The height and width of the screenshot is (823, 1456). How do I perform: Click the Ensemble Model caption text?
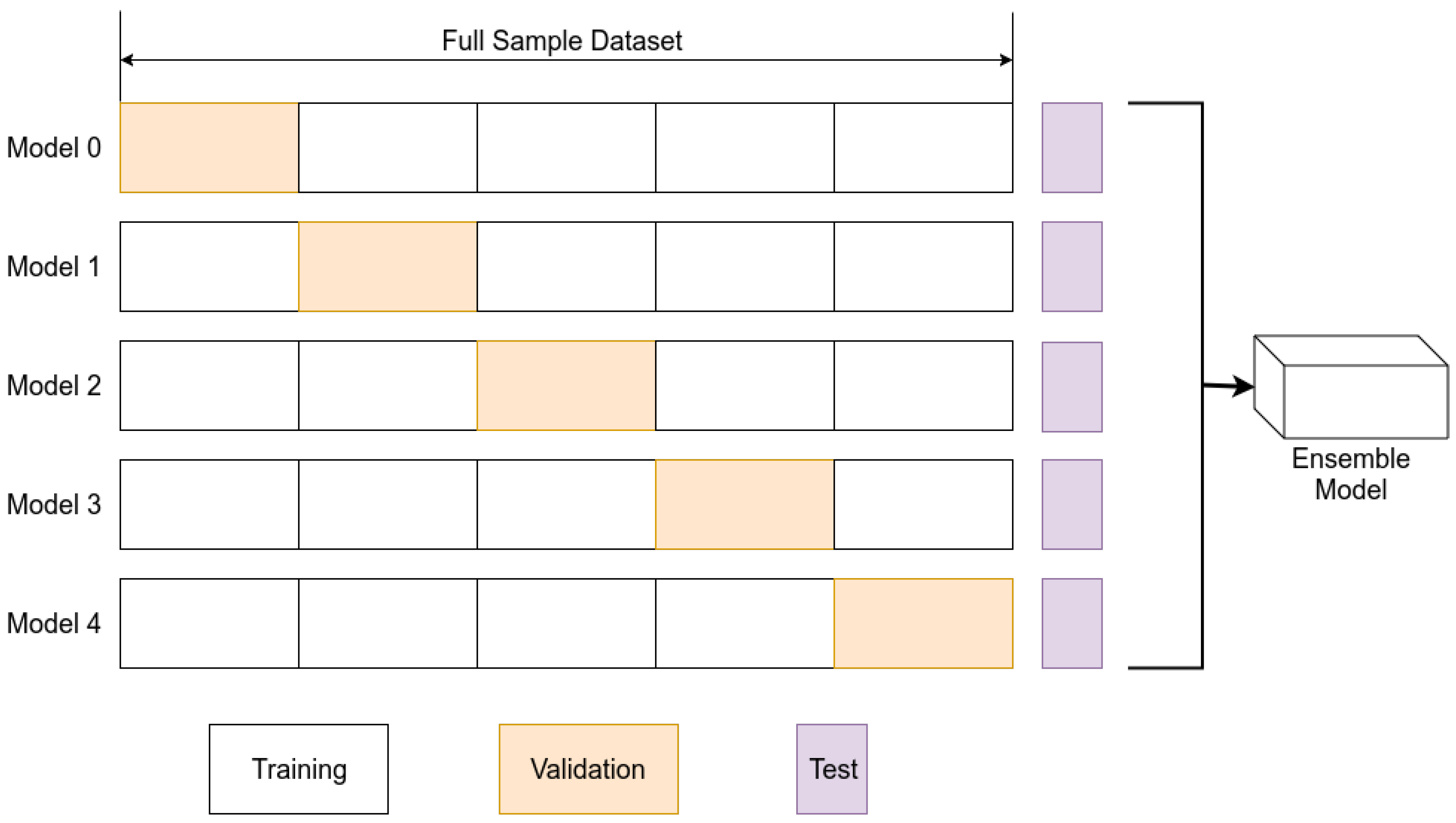pos(1350,474)
